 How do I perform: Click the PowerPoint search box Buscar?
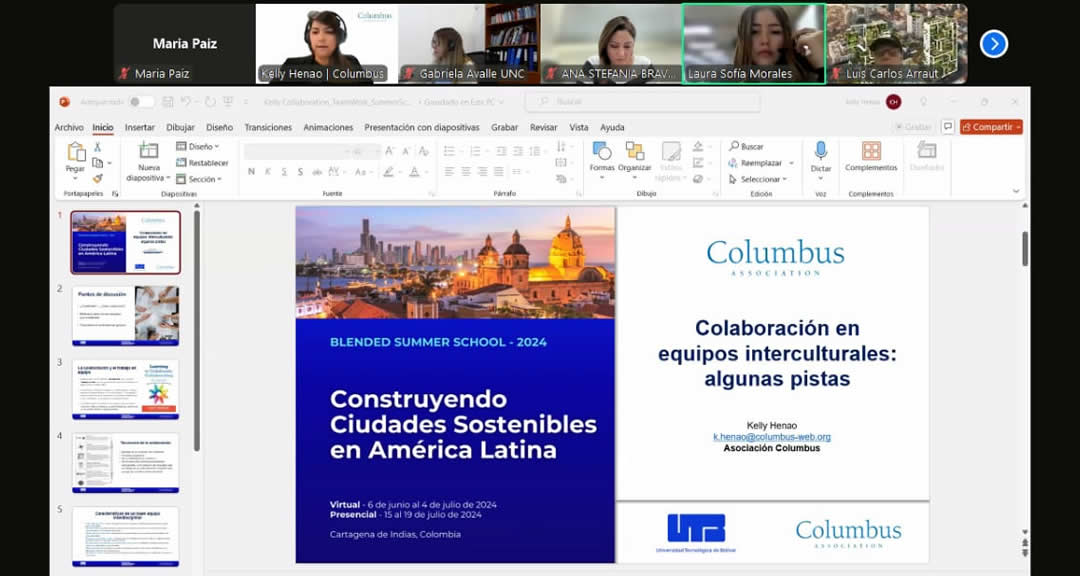[643, 102]
